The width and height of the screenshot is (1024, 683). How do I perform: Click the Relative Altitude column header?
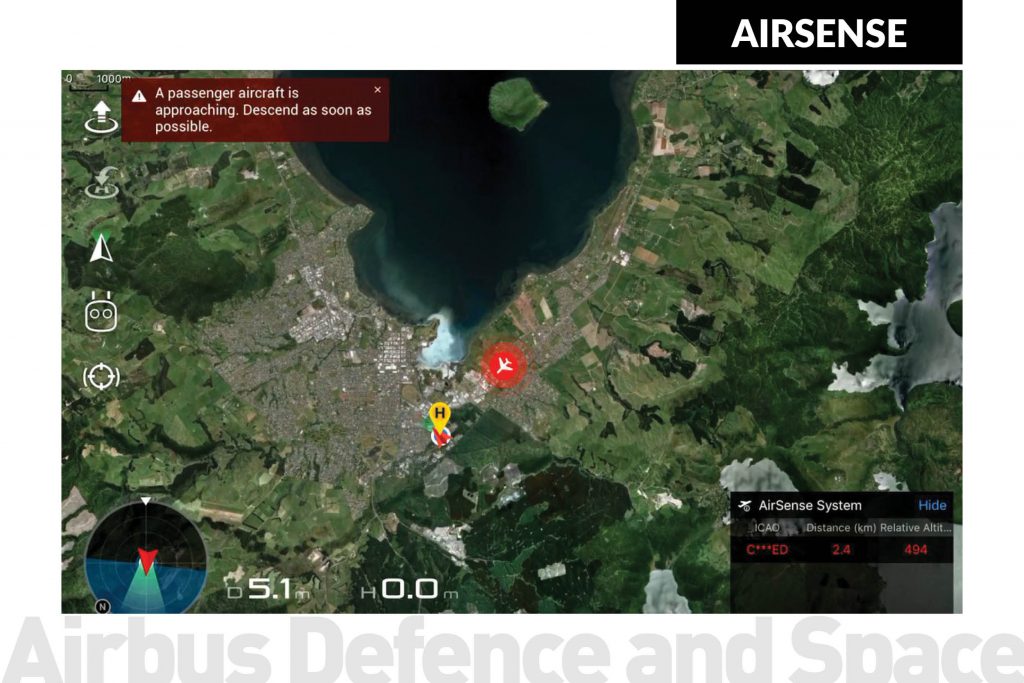pyautogui.click(x=916, y=528)
